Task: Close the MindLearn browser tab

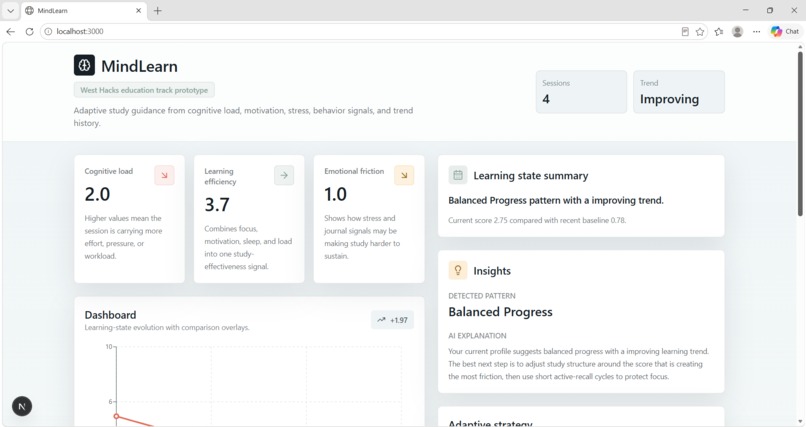Action: [x=138, y=10]
